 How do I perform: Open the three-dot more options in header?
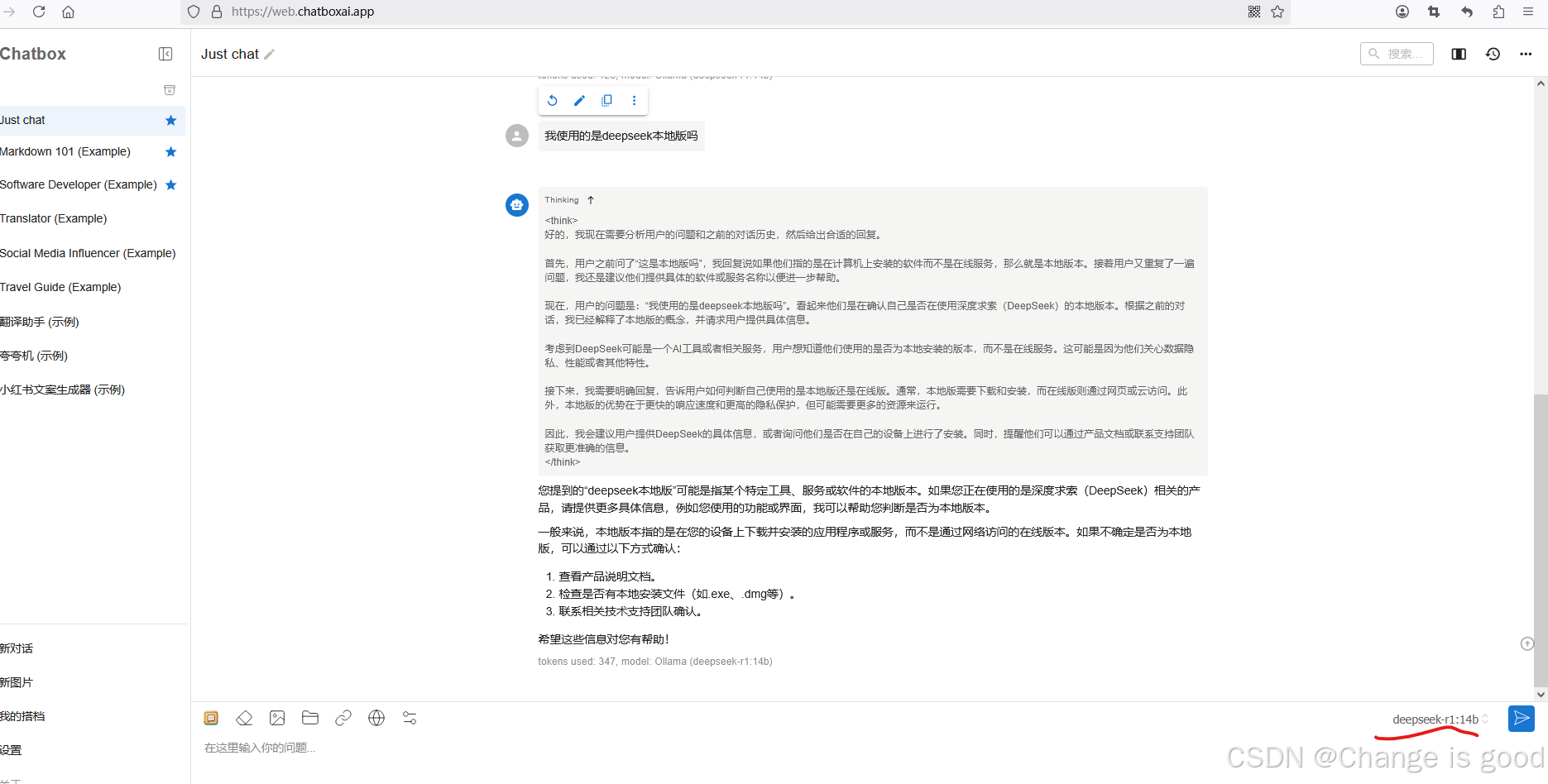tap(1526, 54)
